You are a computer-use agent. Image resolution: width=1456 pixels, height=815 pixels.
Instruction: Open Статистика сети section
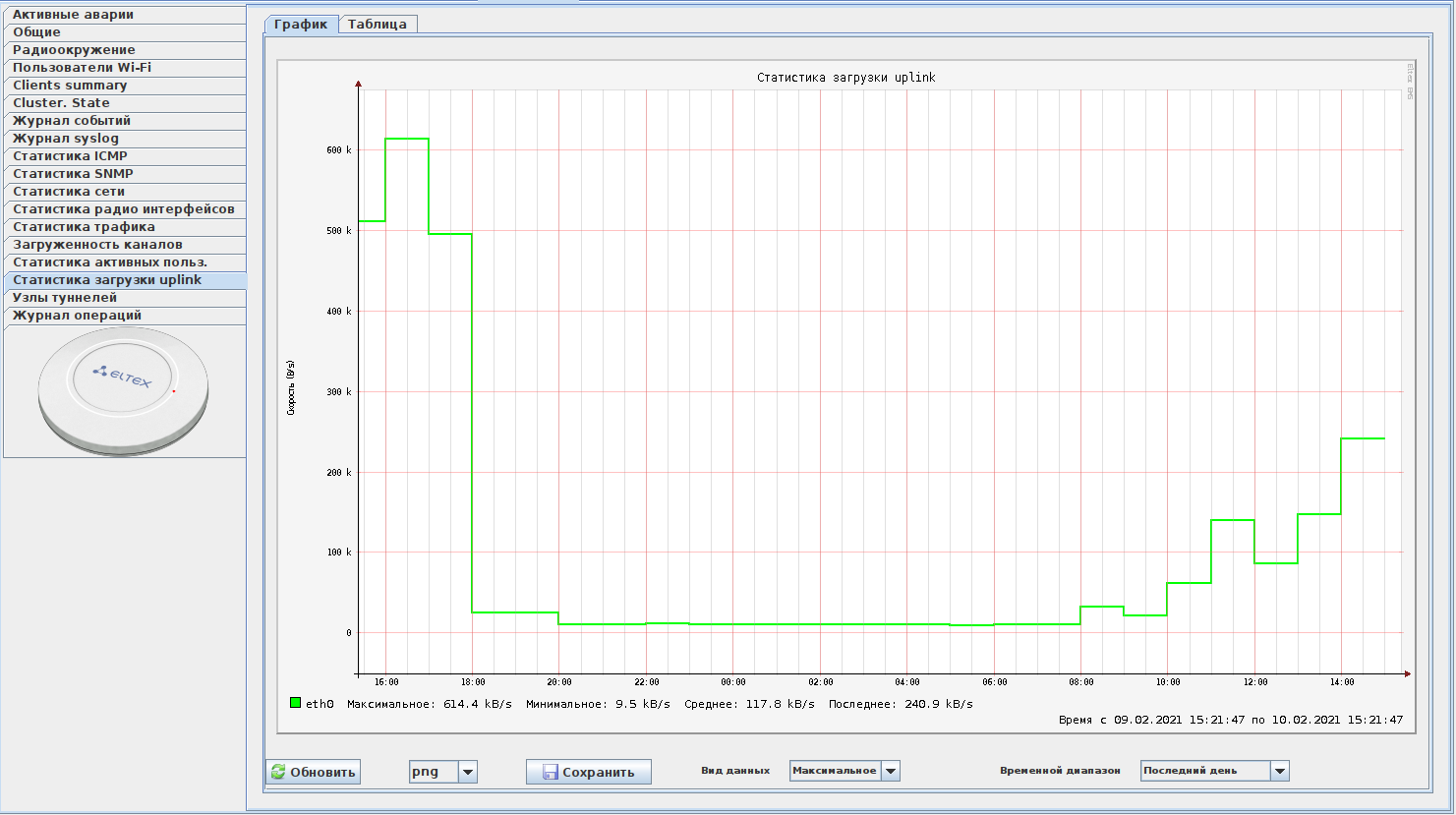[125, 192]
